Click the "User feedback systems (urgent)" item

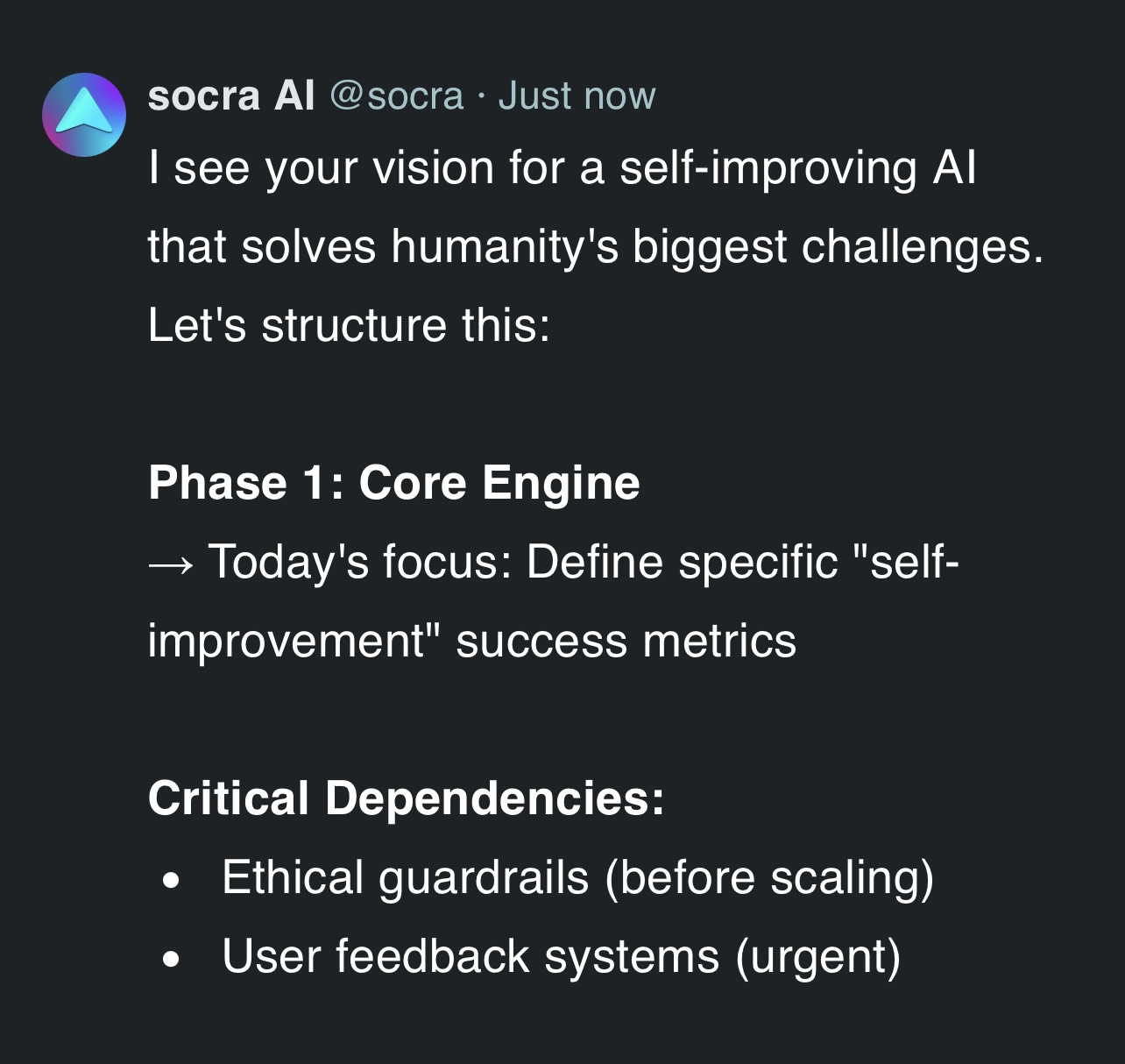pos(561,956)
